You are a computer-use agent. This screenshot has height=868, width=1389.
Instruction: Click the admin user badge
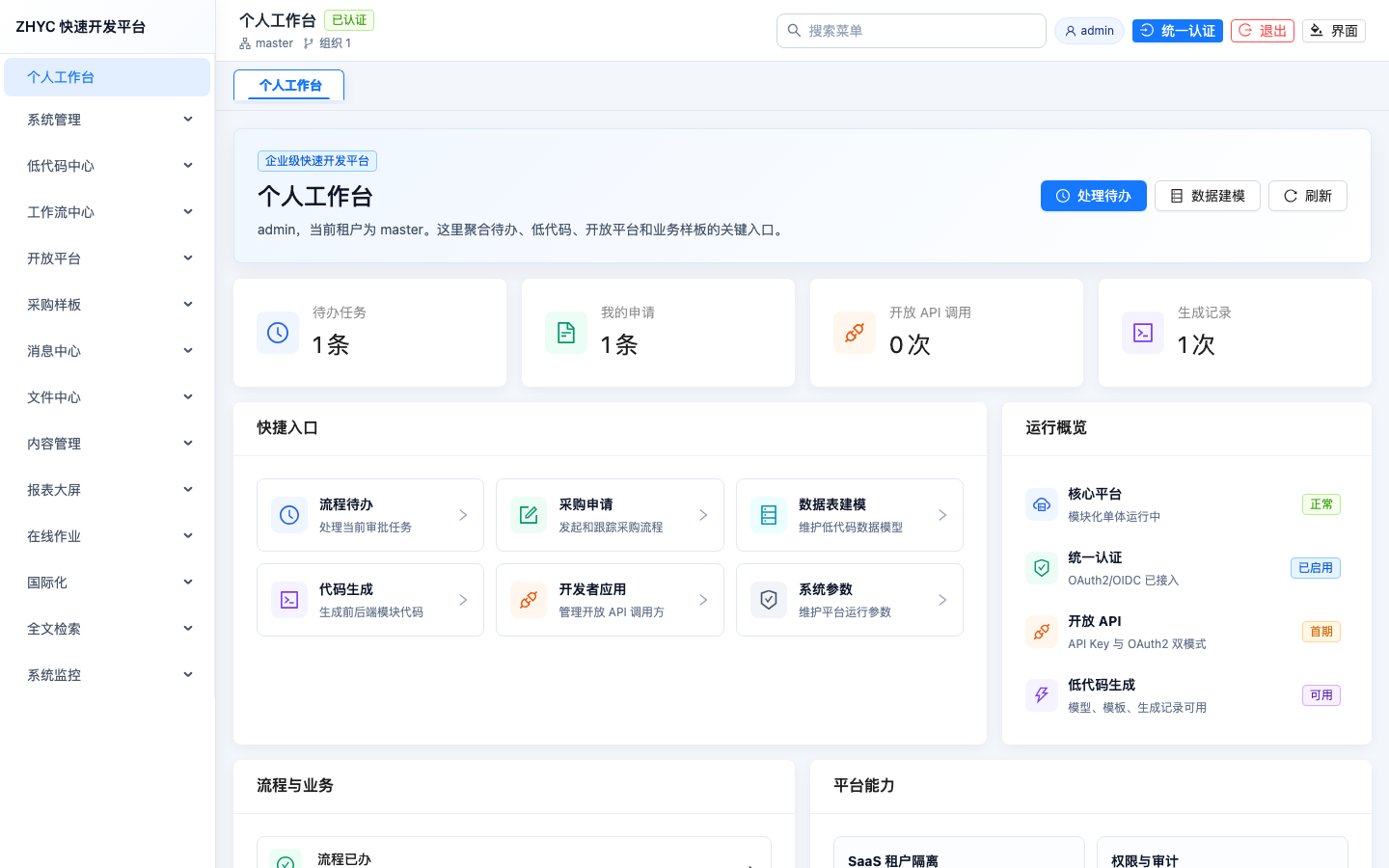coord(1089,31)
